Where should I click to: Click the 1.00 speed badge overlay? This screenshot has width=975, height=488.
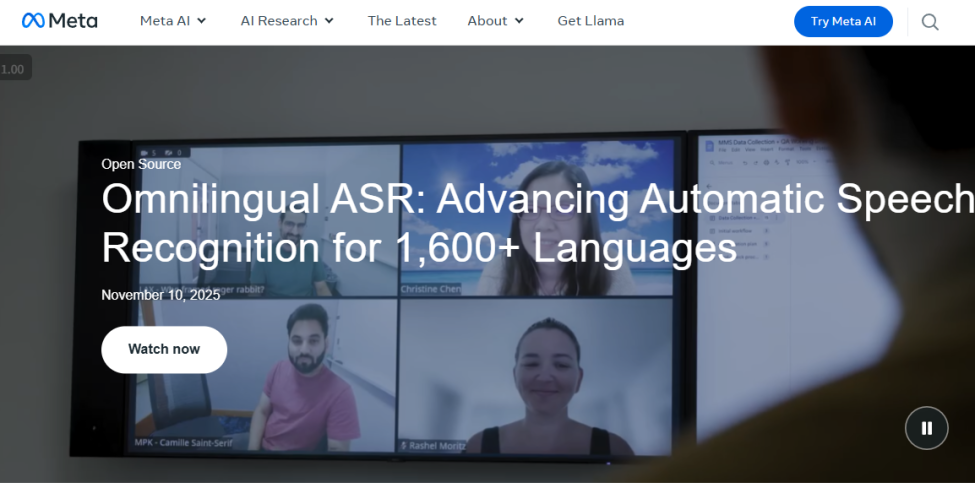coord(14,69)
